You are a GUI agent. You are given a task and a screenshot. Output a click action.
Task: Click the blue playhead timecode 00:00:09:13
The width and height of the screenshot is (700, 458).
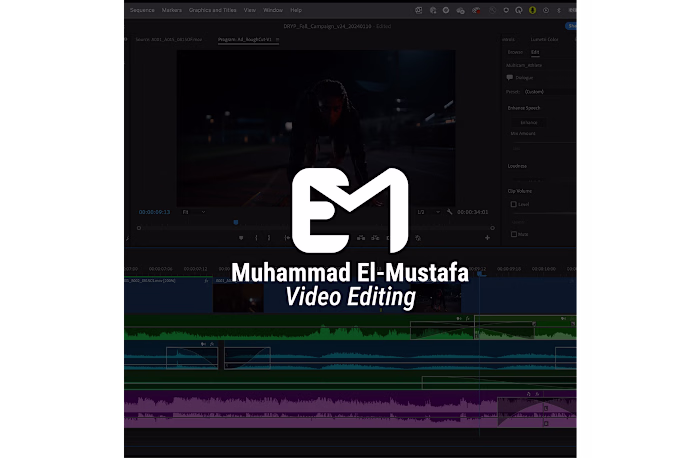(x=154, y=212)
